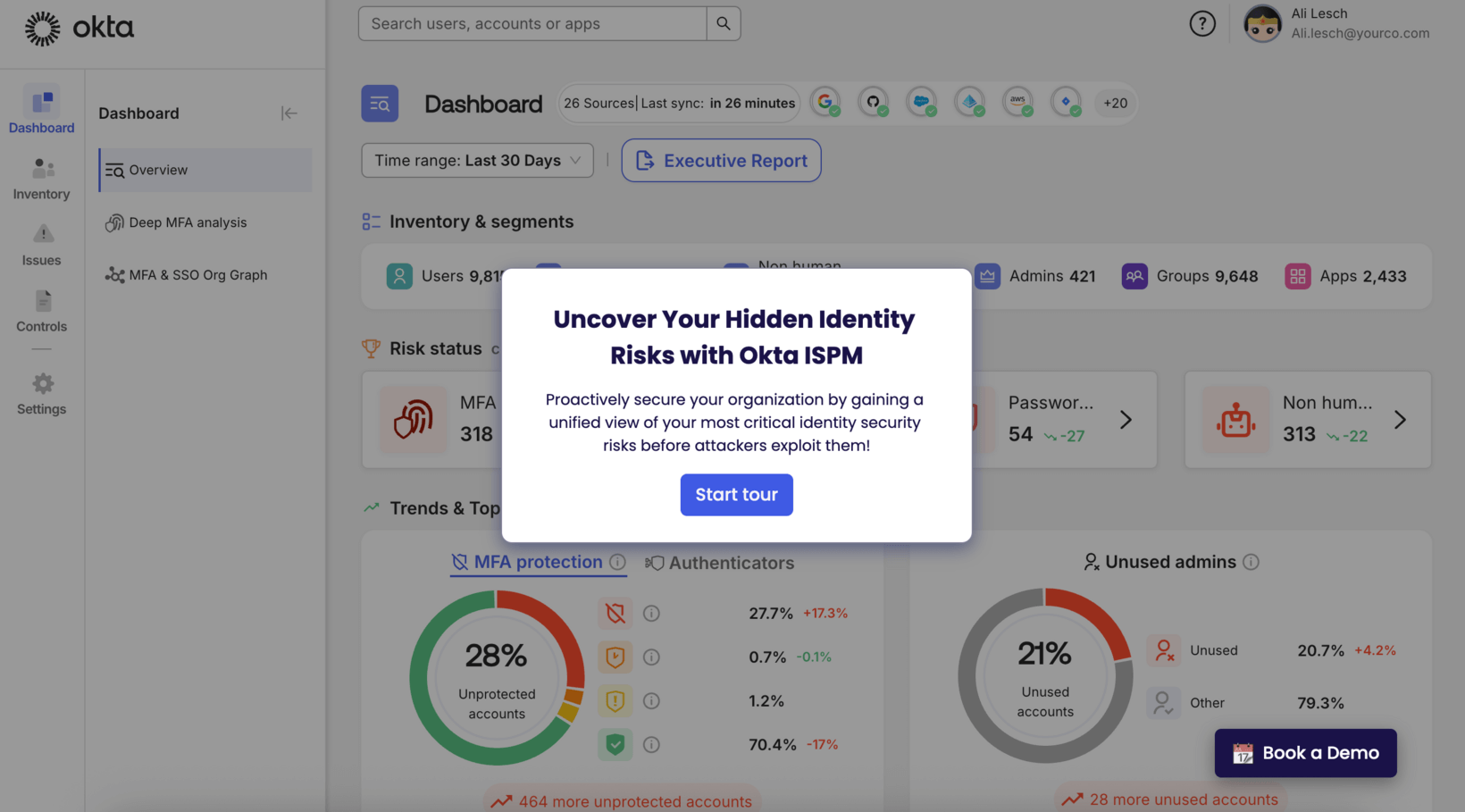The width and height of the screenshot is (1465, 812).
Task: Click the search users input field
Action: pyautogui.click(x=532, y=24)
